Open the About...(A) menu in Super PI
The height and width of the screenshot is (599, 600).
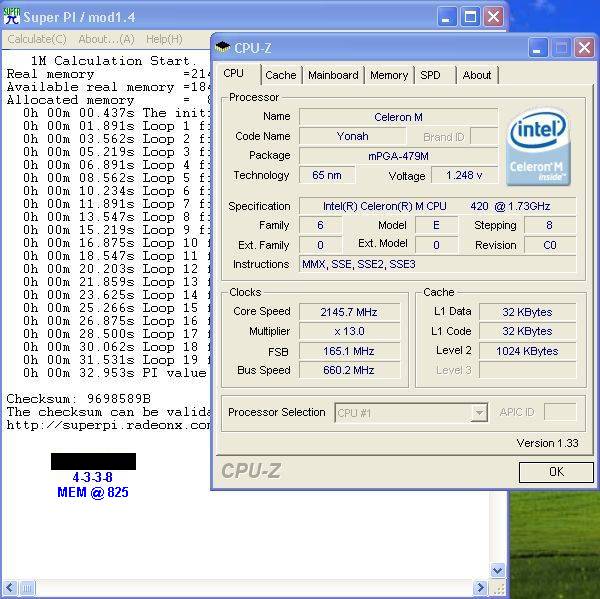point(106,39)
